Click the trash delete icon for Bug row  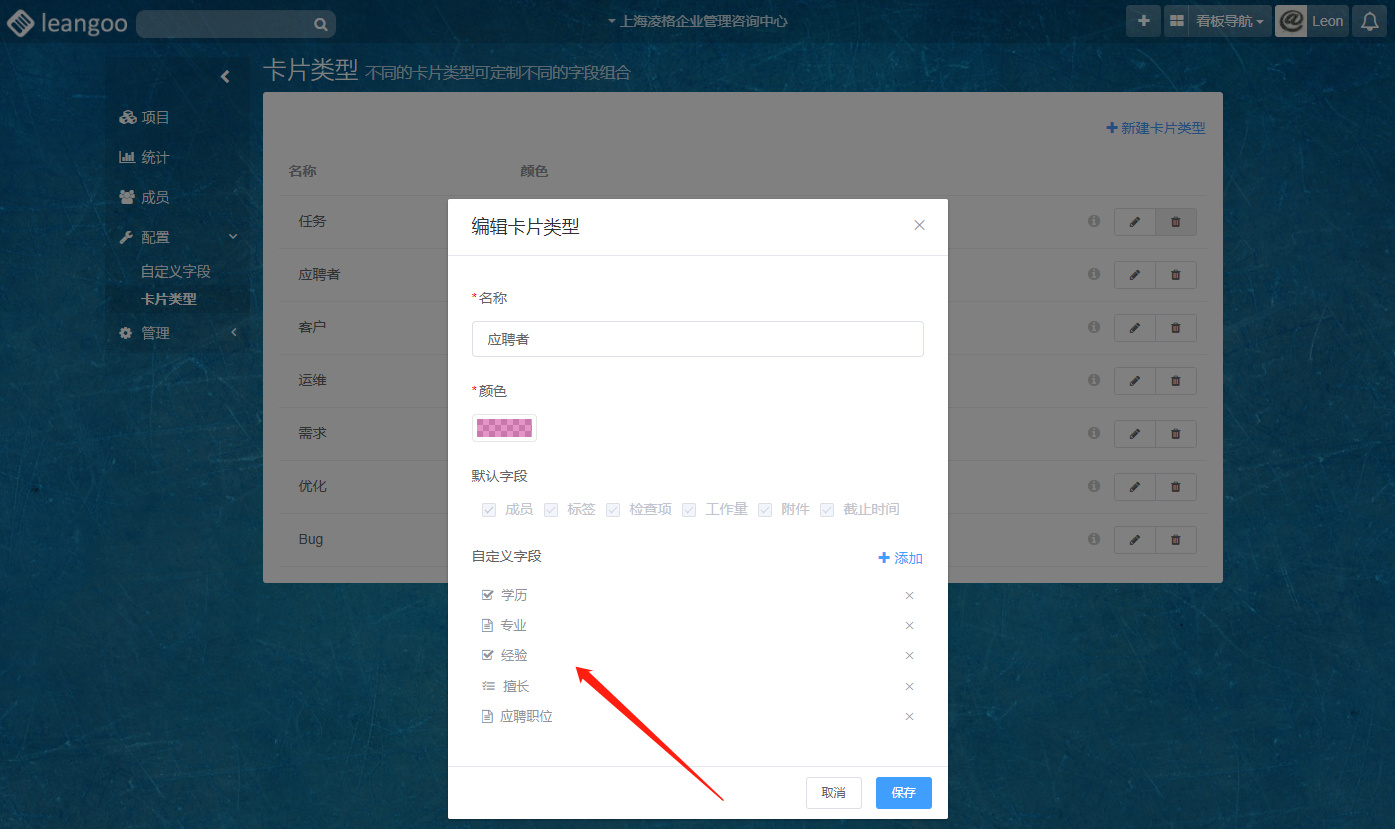pos(1175,540)
